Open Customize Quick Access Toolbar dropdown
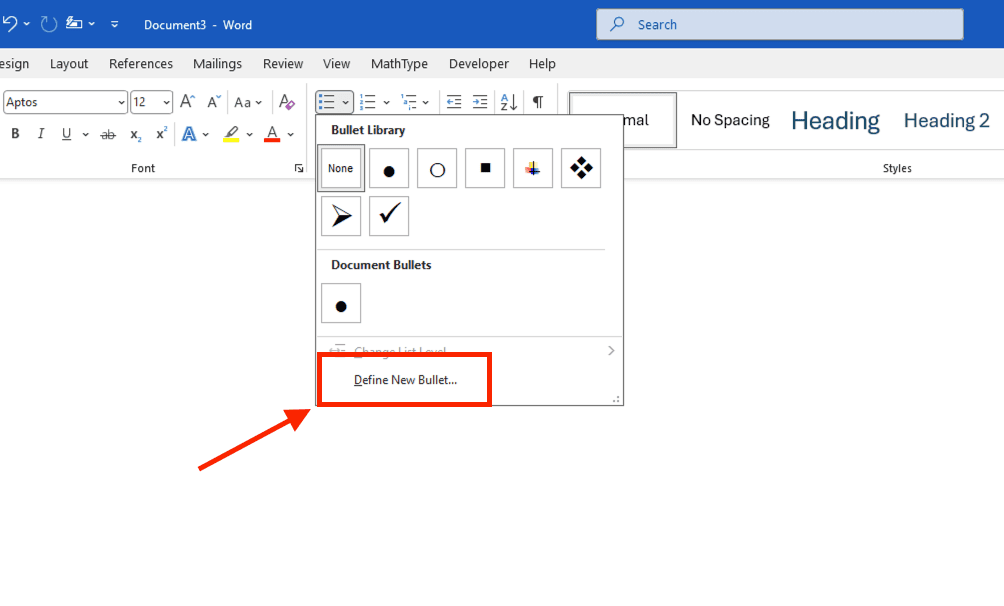 click(x=115, y=24)
